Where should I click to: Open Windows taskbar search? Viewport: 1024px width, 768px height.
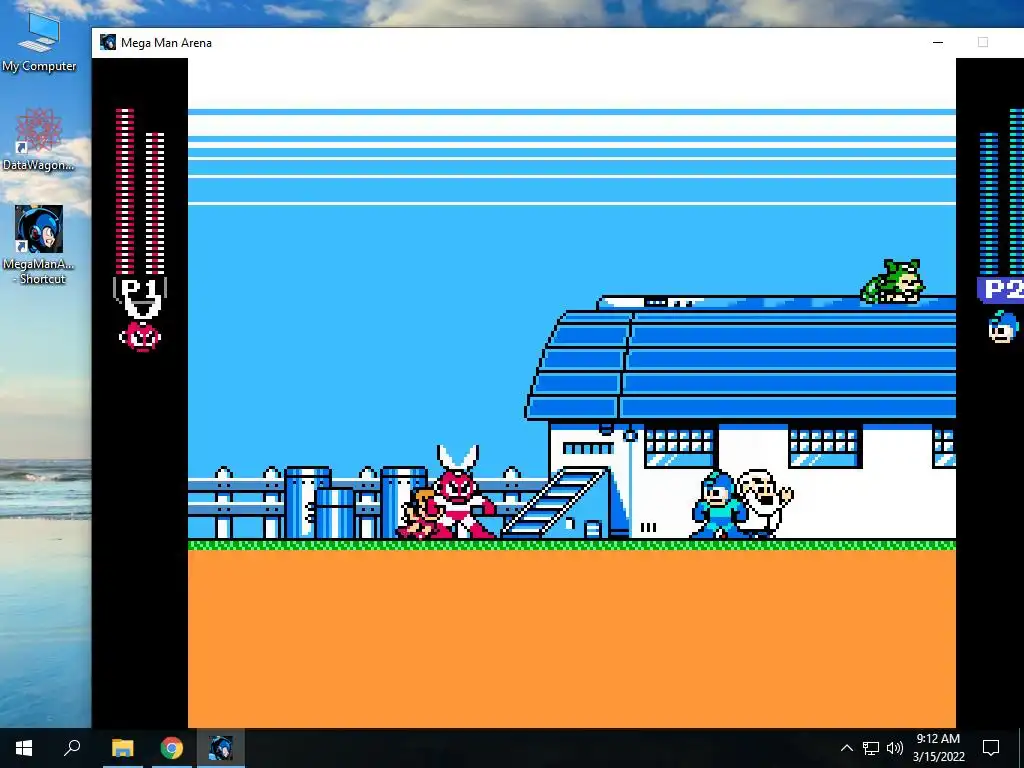click(72, 748)
